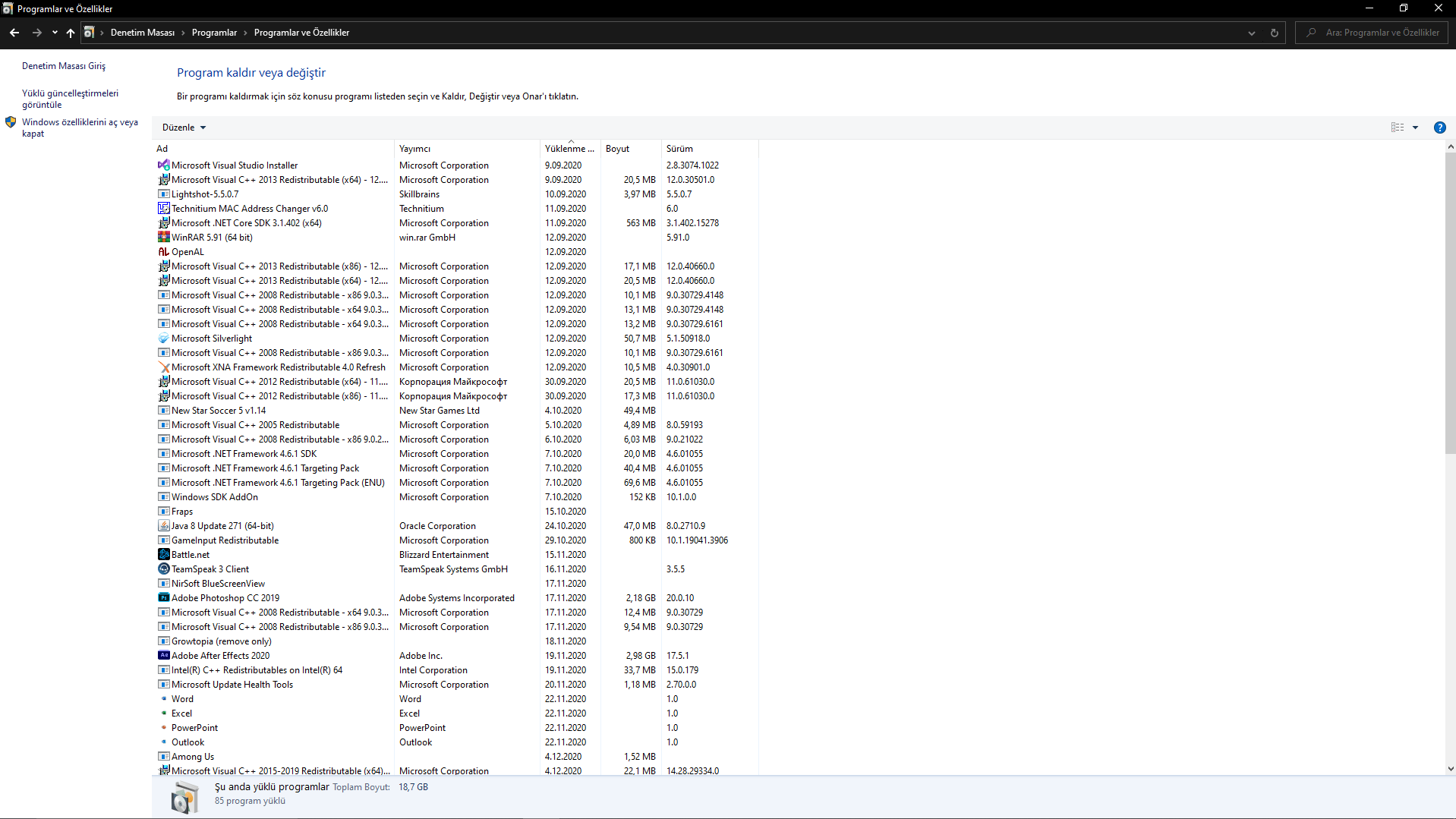Screen dimensions: 1456x819
Task: Click publisher New Star Games Ltd cell
Action: [440, 410]
